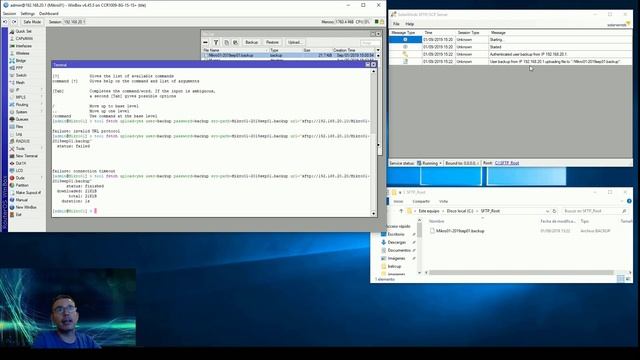Switch to Vista tab in Explorer

(443, 202)
